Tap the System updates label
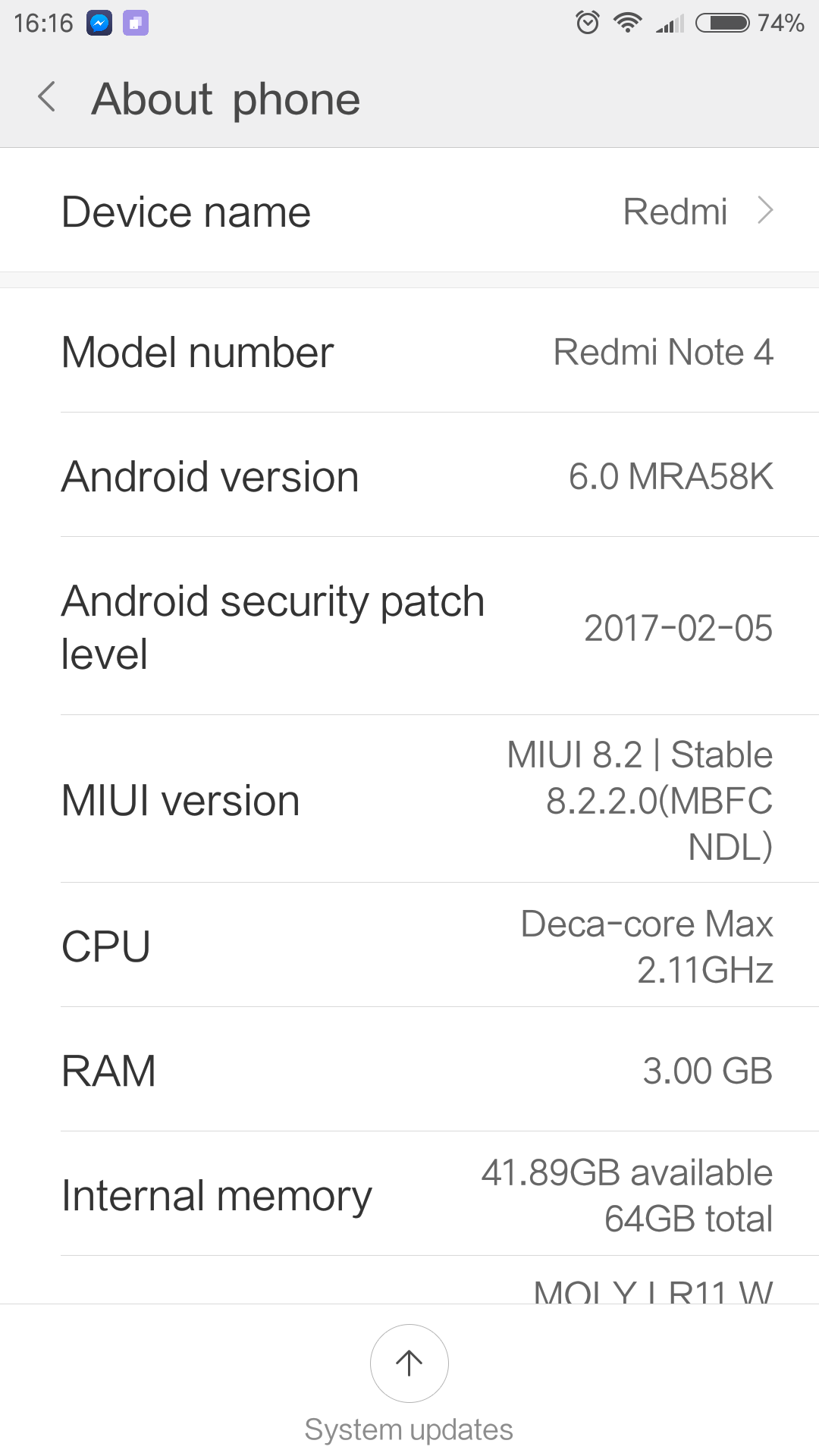Screen dimensions: 819x1456 [409, 1429]
